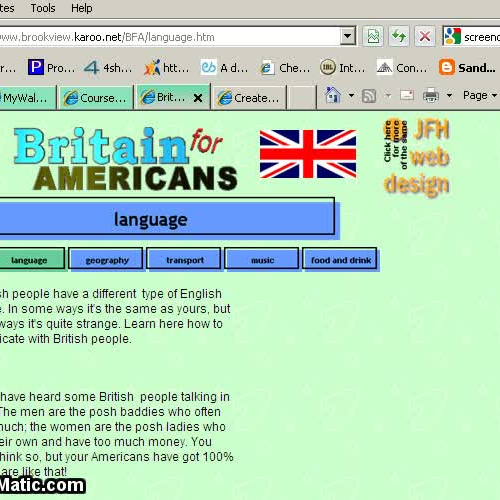Open a new blank tab
500x500 pixels.
pos(302,98)
